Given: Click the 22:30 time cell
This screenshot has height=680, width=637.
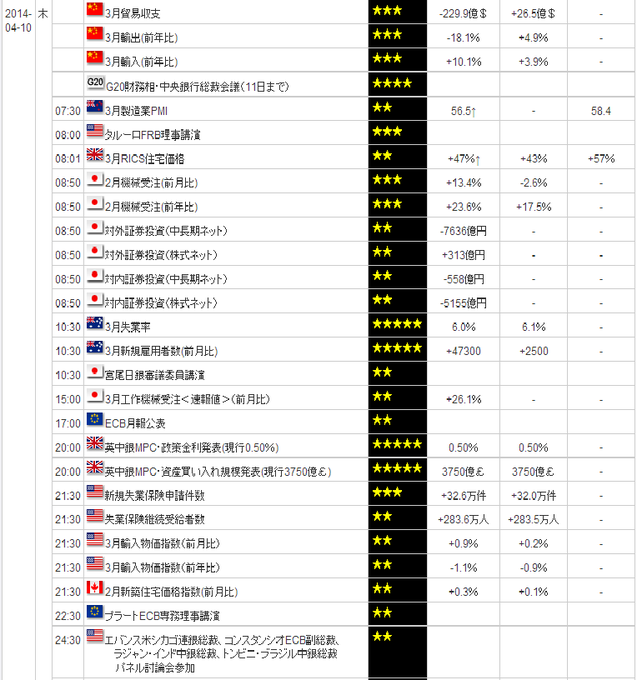Looking at the screenshot, I should (68, 616).
